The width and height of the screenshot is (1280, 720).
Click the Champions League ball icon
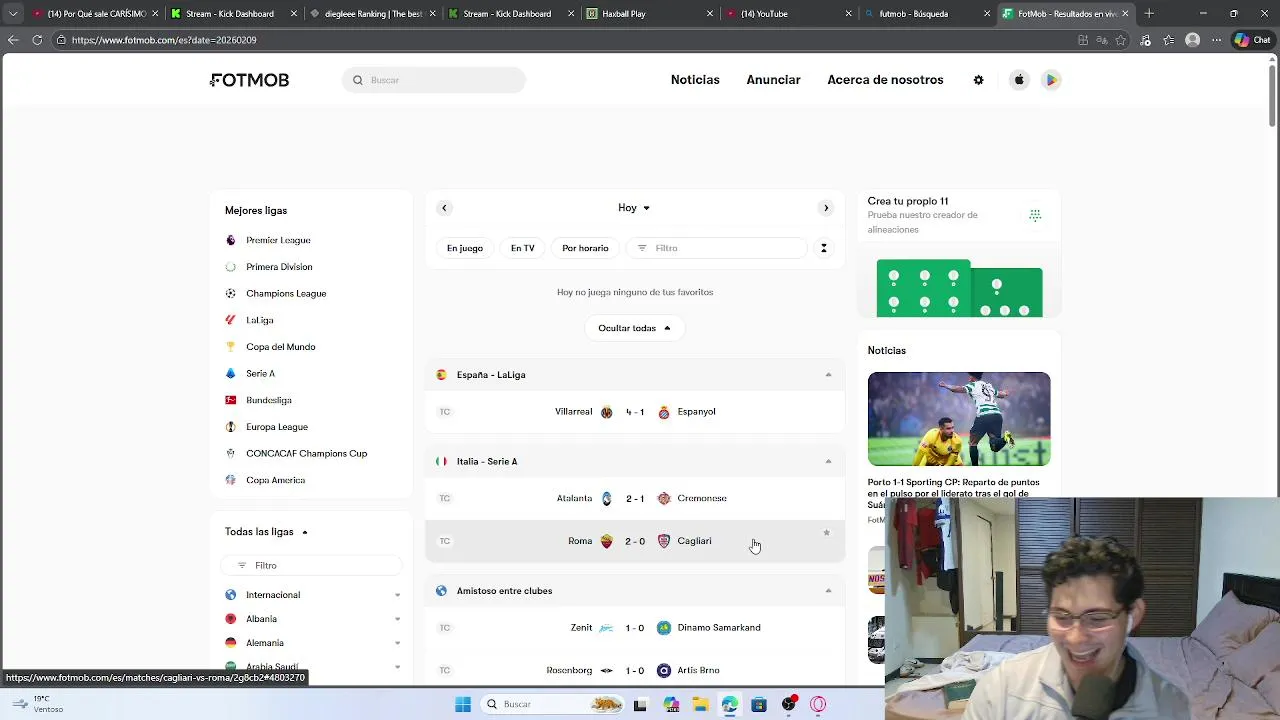(231, 293)
